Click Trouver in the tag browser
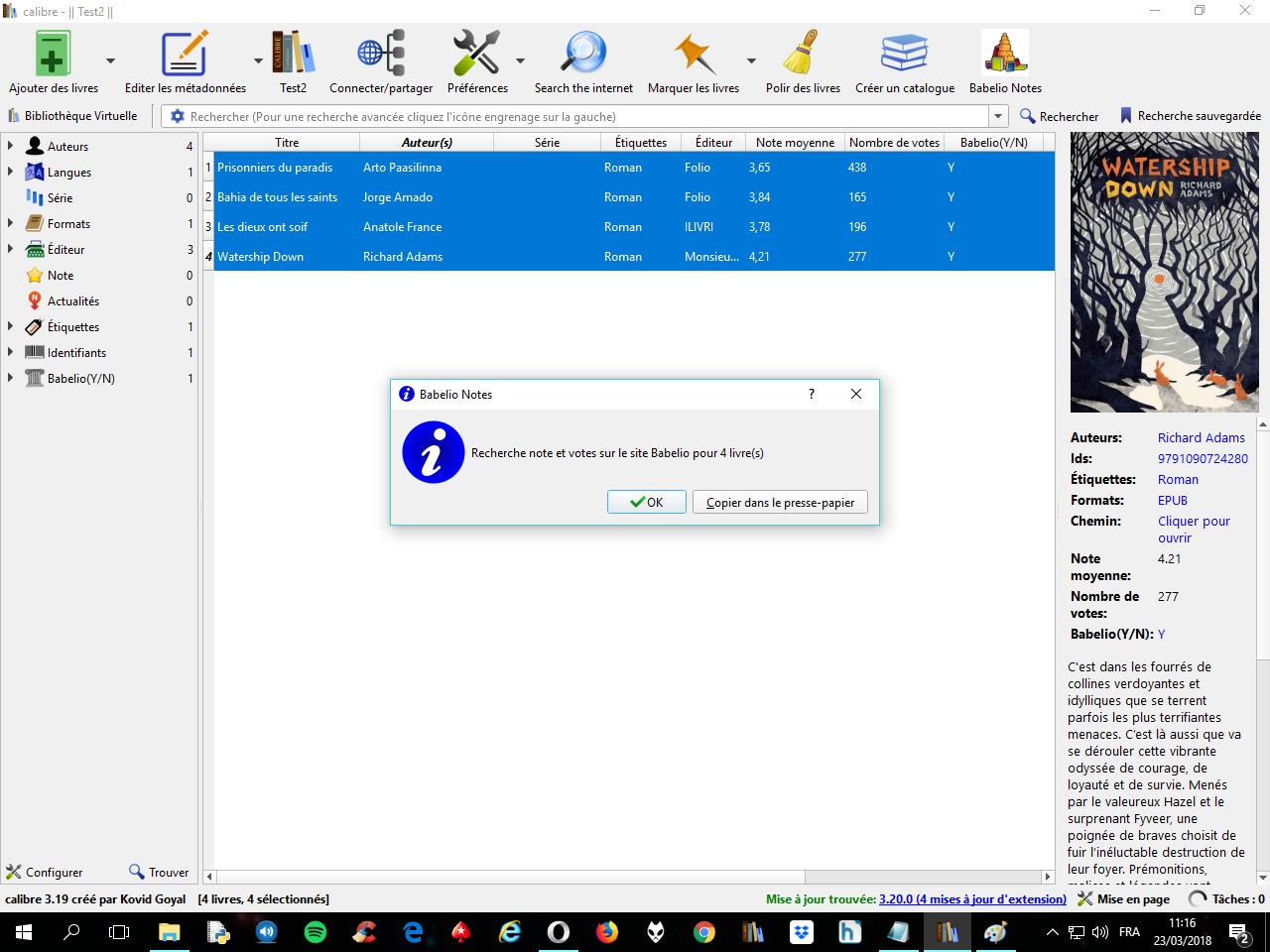Image resolution: width=1270 pixels, height=952 pixels. pyautogui.click(x=159, y=872)
